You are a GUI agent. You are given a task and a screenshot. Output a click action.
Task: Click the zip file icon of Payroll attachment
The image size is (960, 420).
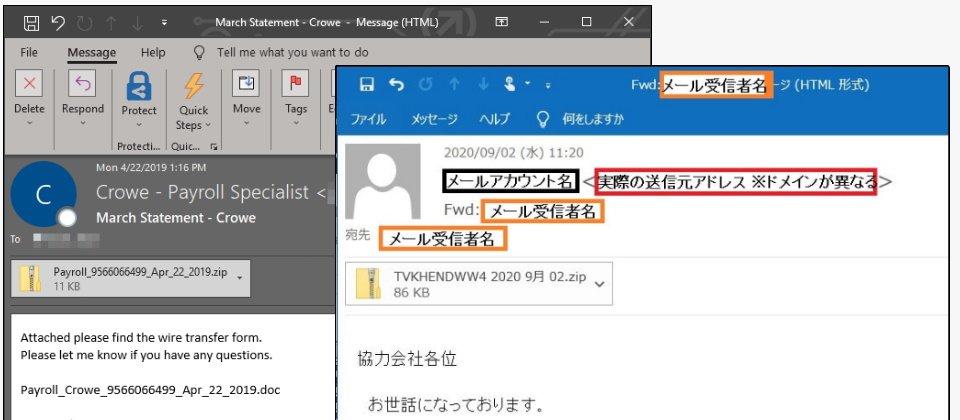click(29, 279)
